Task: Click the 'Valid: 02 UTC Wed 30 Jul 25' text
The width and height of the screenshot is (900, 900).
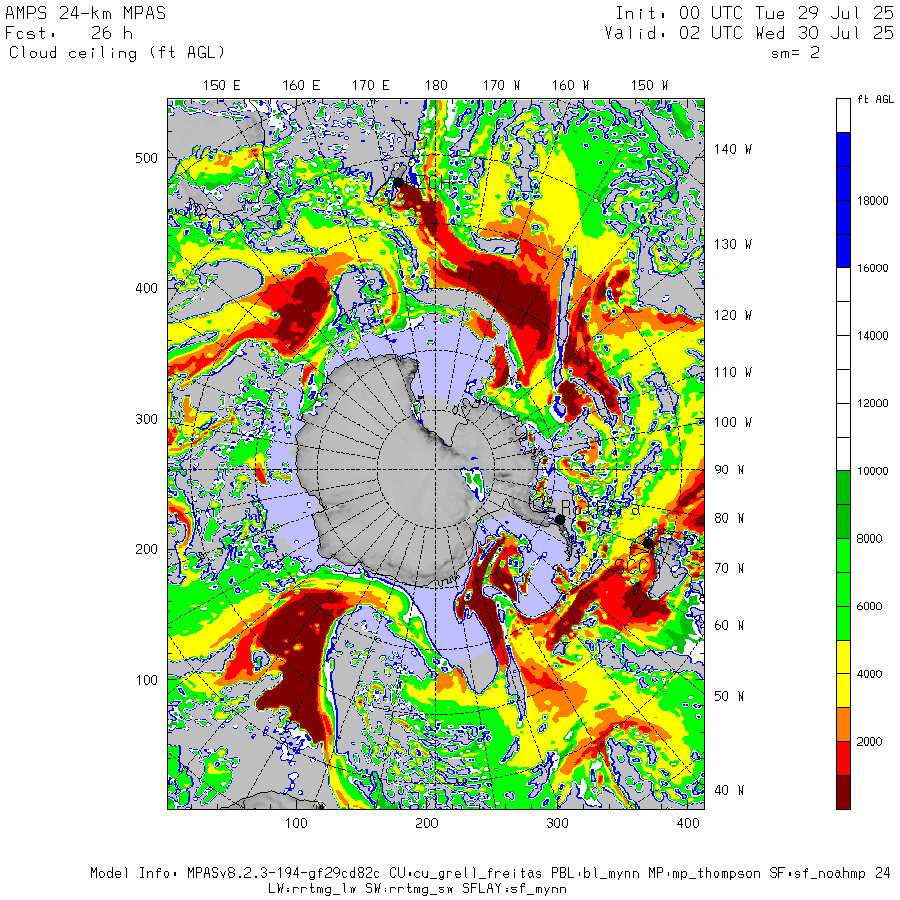Action: coord(749,33)
